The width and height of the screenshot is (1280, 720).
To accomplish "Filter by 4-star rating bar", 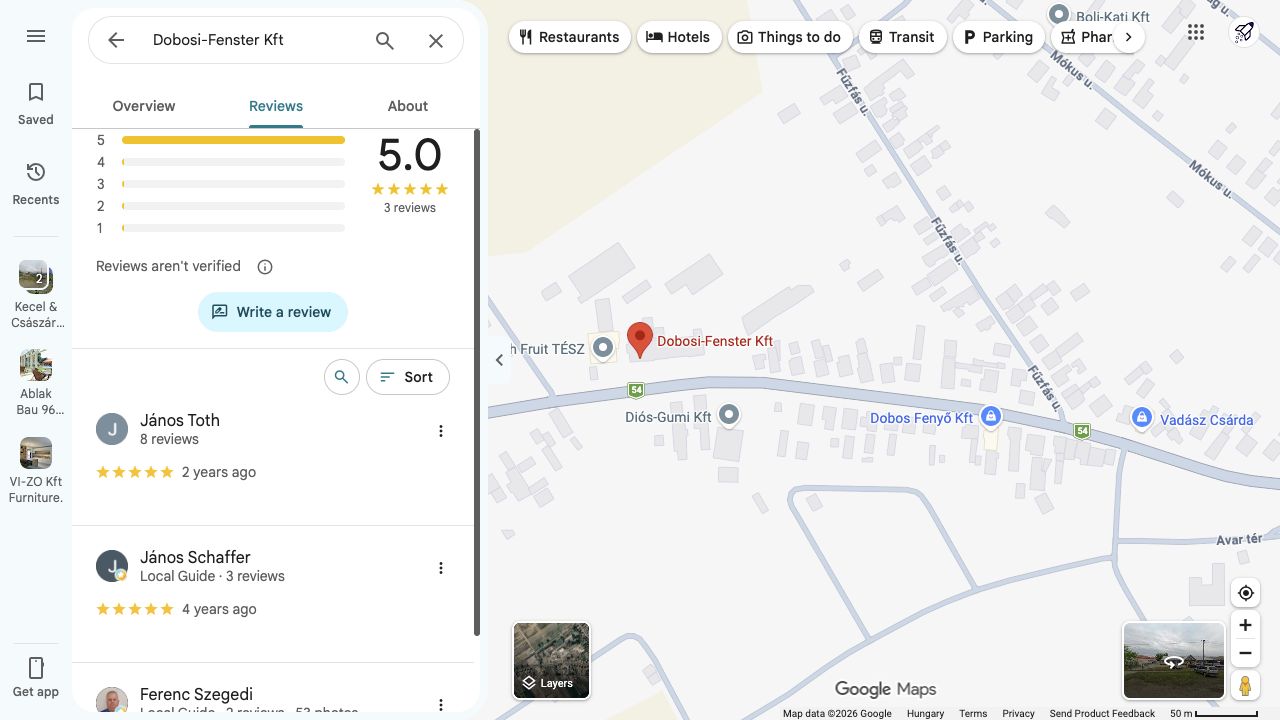I will point(221,162).
